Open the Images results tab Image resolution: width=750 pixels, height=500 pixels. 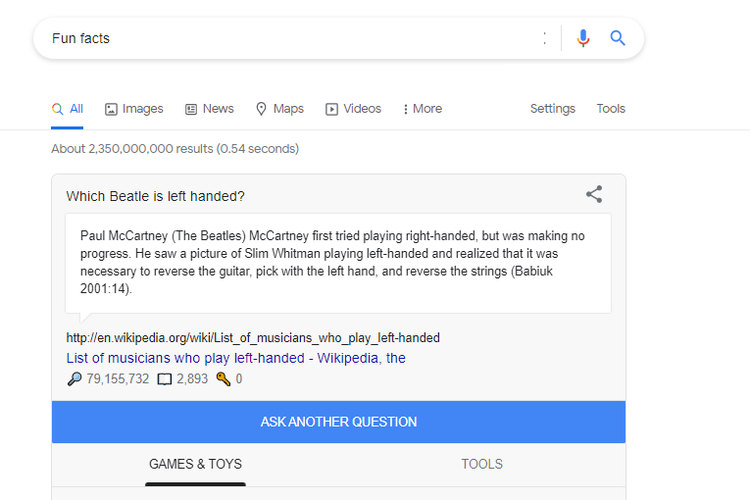tap(134, 109)
